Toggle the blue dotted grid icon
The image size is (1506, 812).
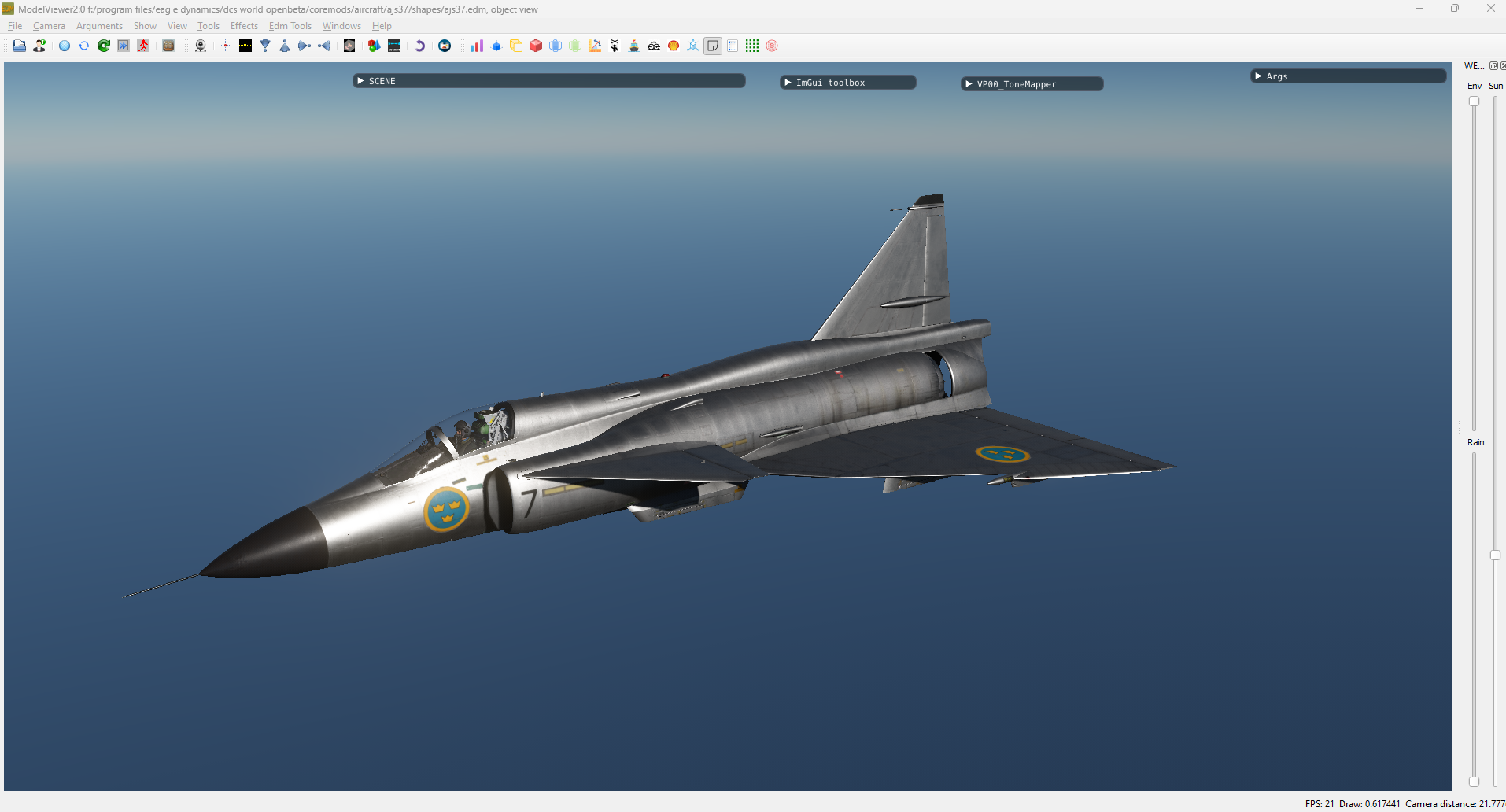coord(733,46)
